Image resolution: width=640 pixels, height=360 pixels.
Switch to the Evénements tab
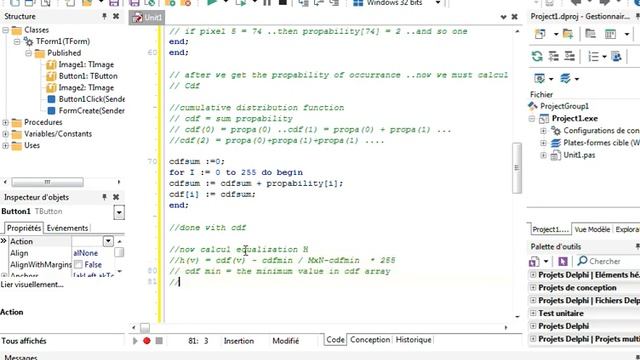click(x=67, y=228)
